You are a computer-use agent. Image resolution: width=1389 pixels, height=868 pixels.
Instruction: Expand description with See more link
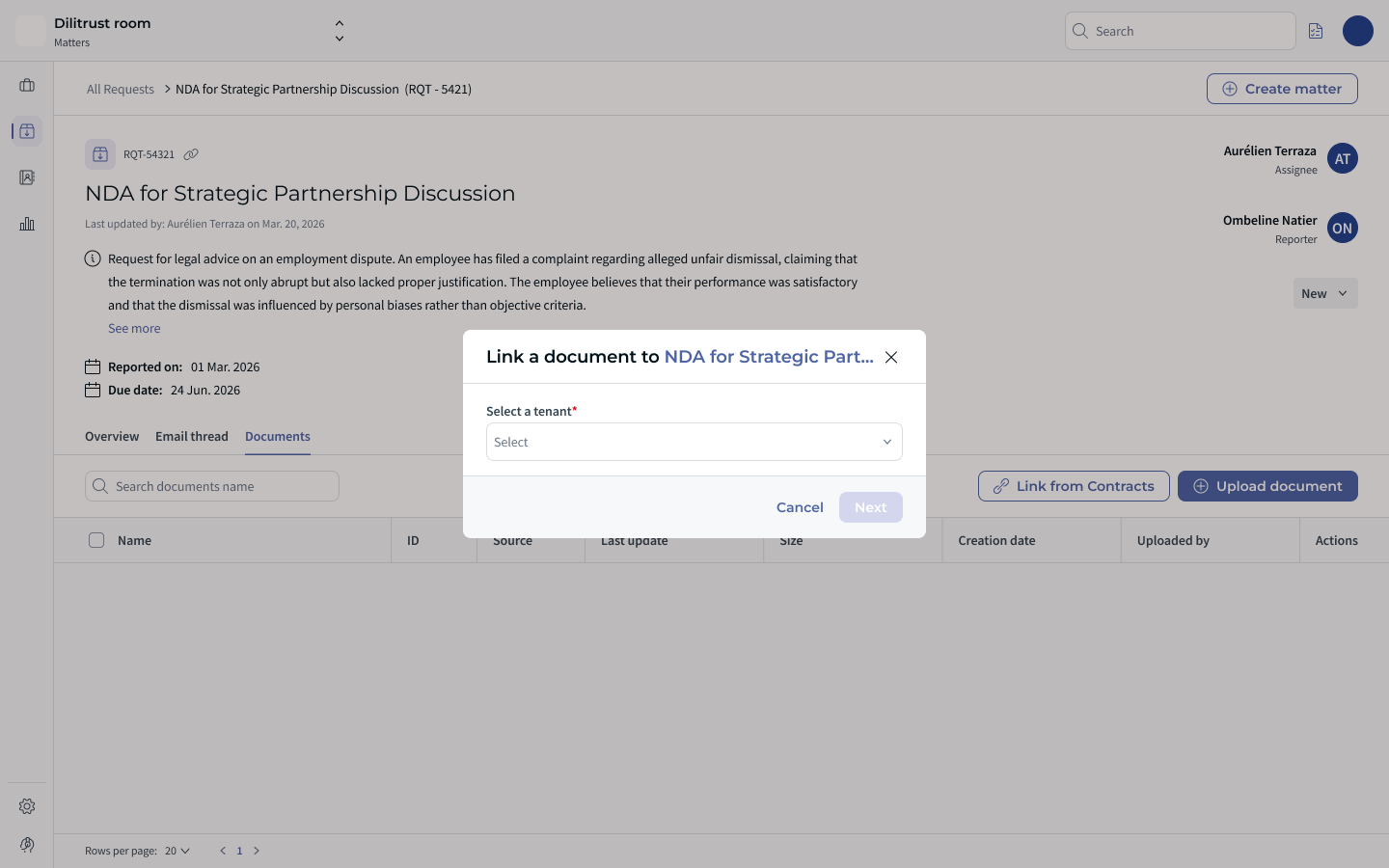[x=134, y=328]
